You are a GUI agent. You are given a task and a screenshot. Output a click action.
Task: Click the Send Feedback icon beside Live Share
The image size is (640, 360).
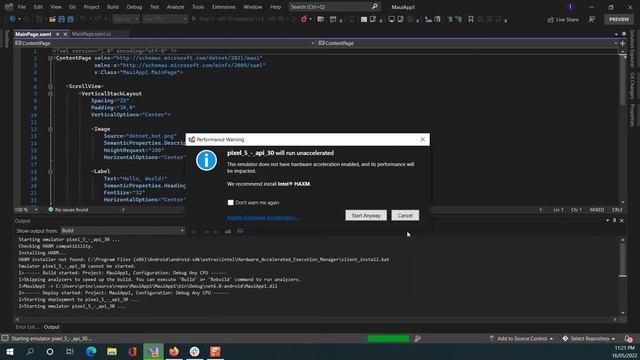tap(591, 19)
